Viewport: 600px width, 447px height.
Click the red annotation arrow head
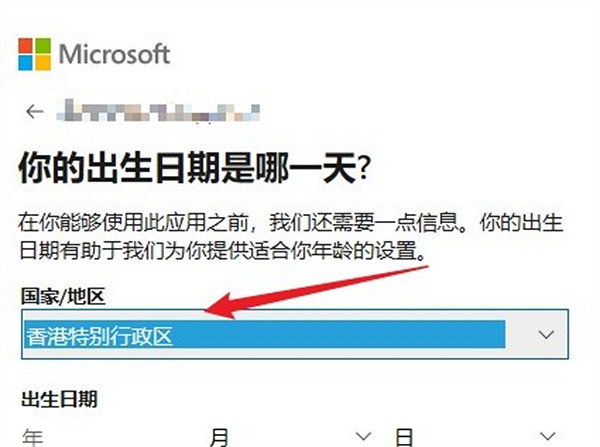(x=220, y=306)
